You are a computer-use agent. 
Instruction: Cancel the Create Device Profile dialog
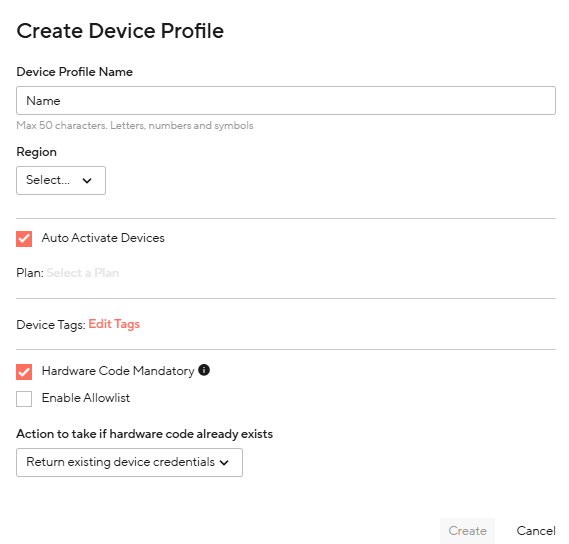point(536,531)
